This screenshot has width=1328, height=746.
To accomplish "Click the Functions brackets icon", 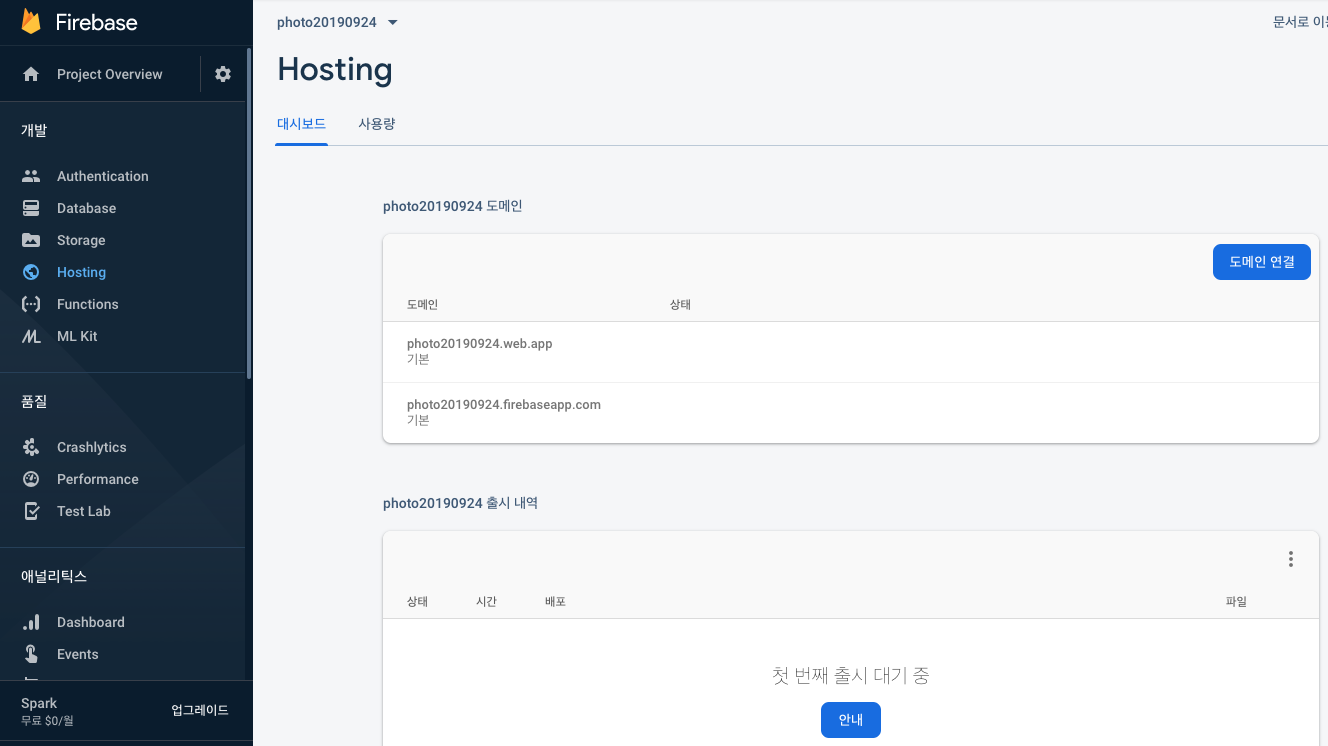I will tap(31, 304).
